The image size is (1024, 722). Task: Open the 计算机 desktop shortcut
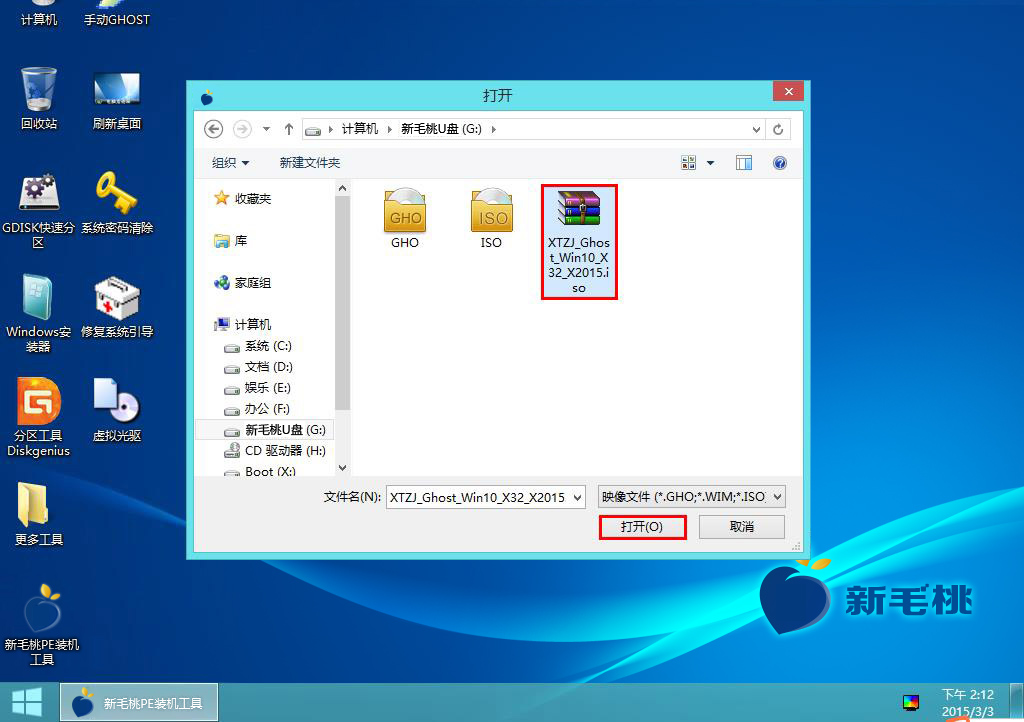coord(39,14)
